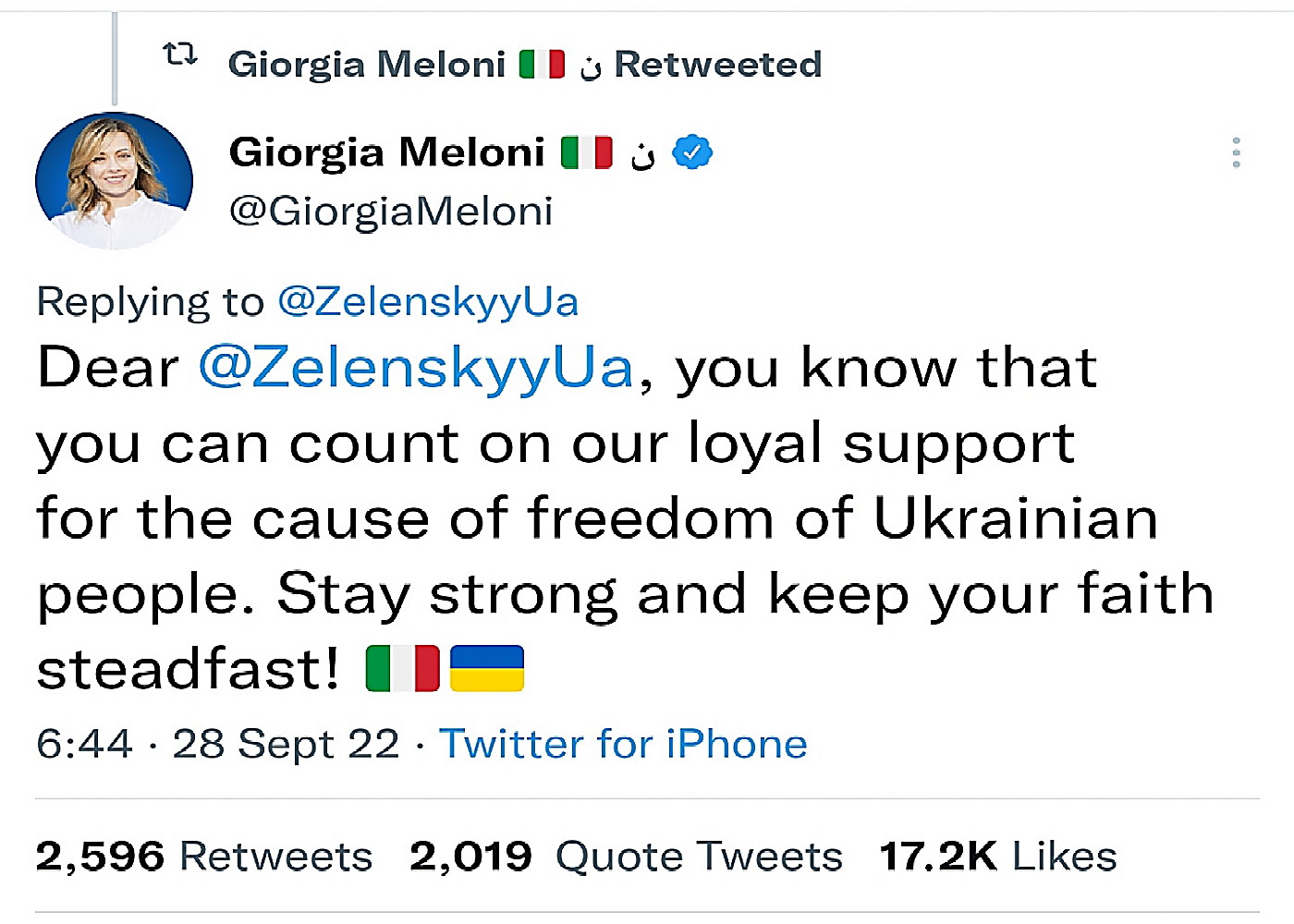Viewport: 1294px width, 924px height.
Task: Open Giorgia Meloni's profile picture
Action: point(114,180)
